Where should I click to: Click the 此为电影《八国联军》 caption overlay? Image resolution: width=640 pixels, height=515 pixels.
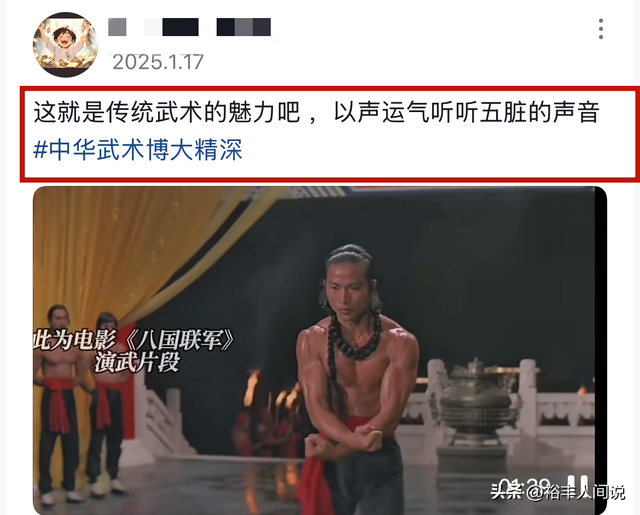point(135,340)
